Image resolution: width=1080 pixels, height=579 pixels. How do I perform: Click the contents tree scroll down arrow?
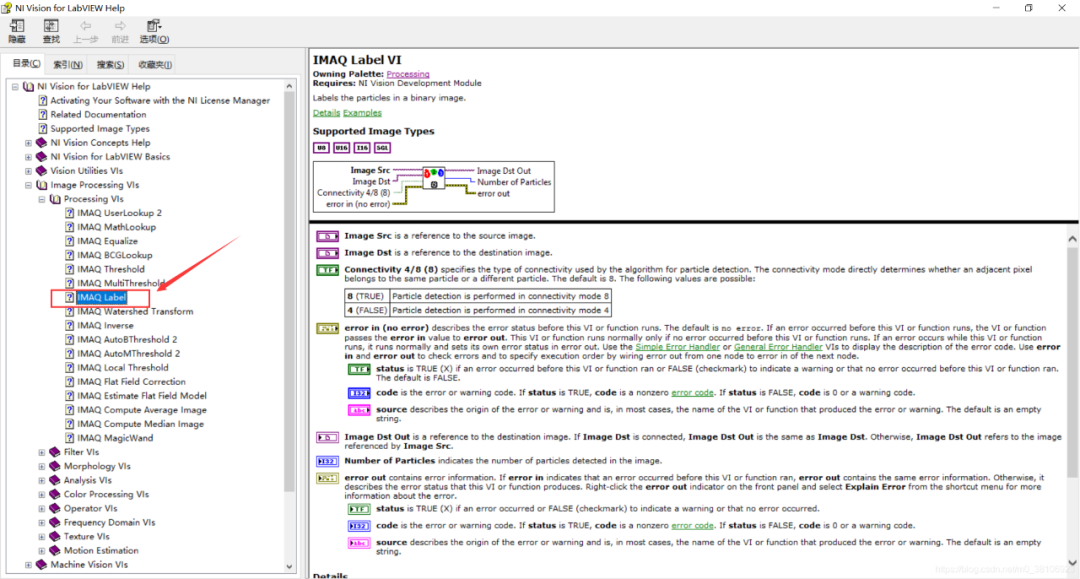click(x=289, y=567)
